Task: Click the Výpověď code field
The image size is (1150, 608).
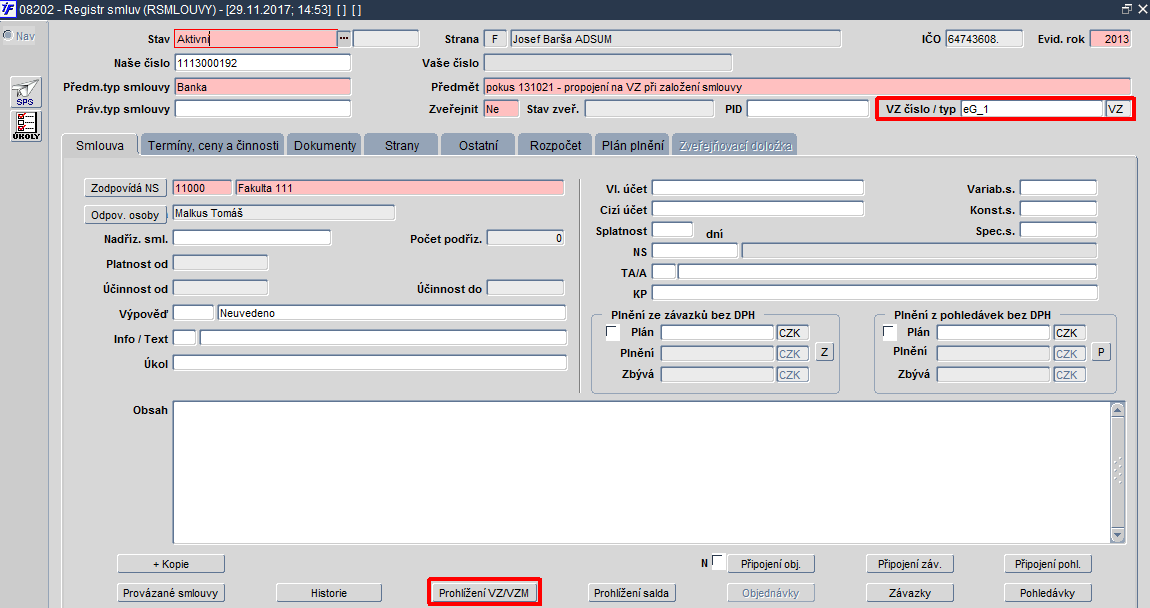Action: pos(193,312)
